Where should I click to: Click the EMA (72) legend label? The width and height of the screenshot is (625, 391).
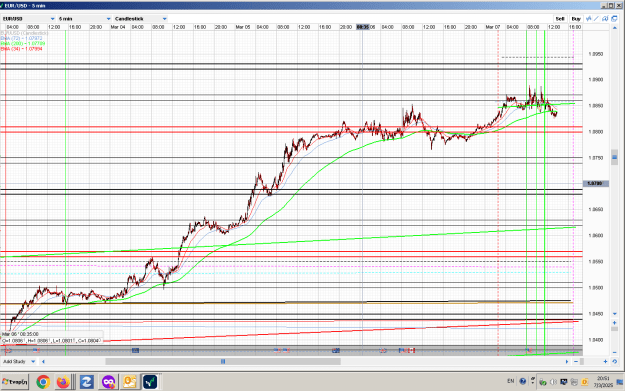pos(21,38)
